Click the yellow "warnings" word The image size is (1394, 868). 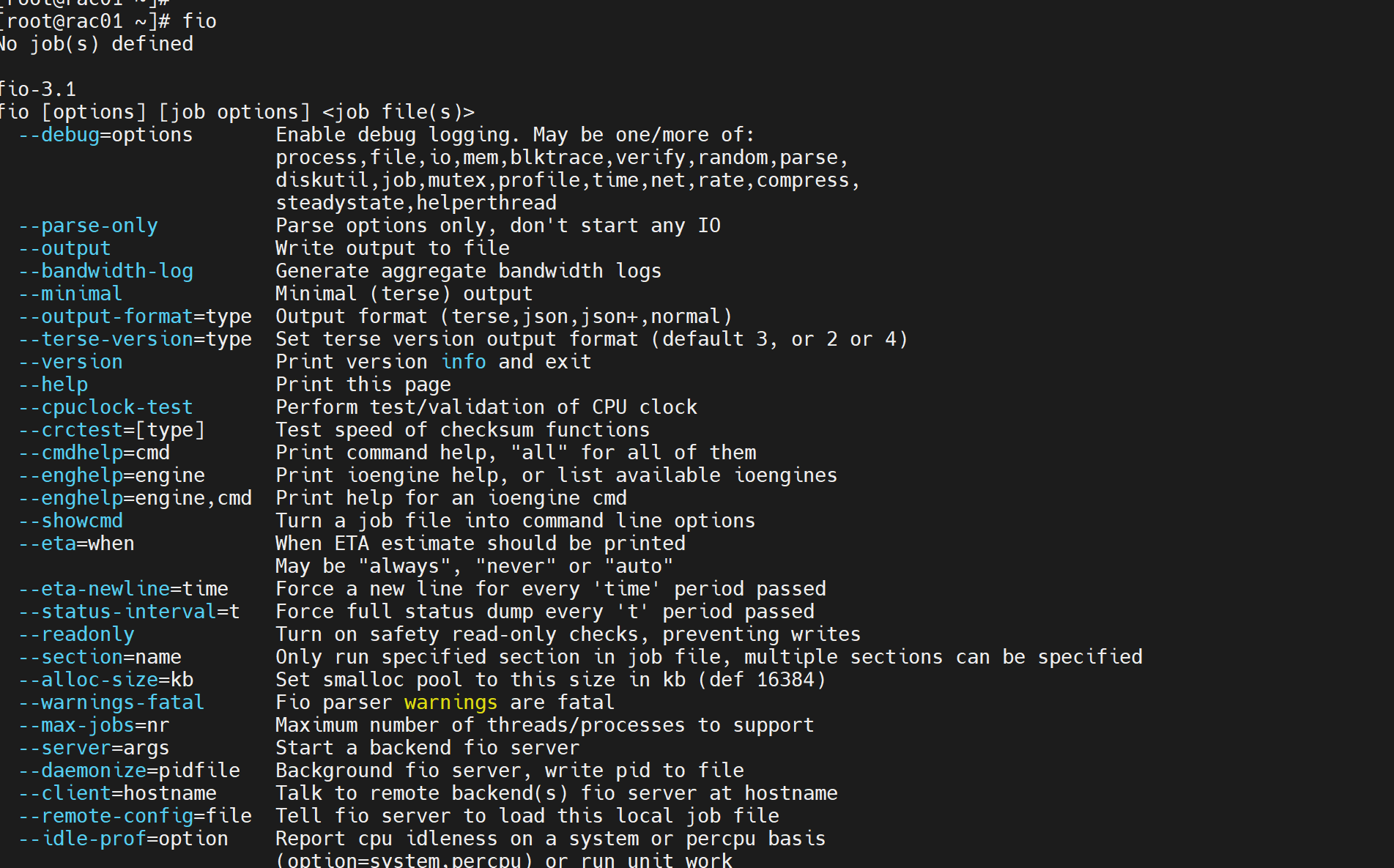451,702
